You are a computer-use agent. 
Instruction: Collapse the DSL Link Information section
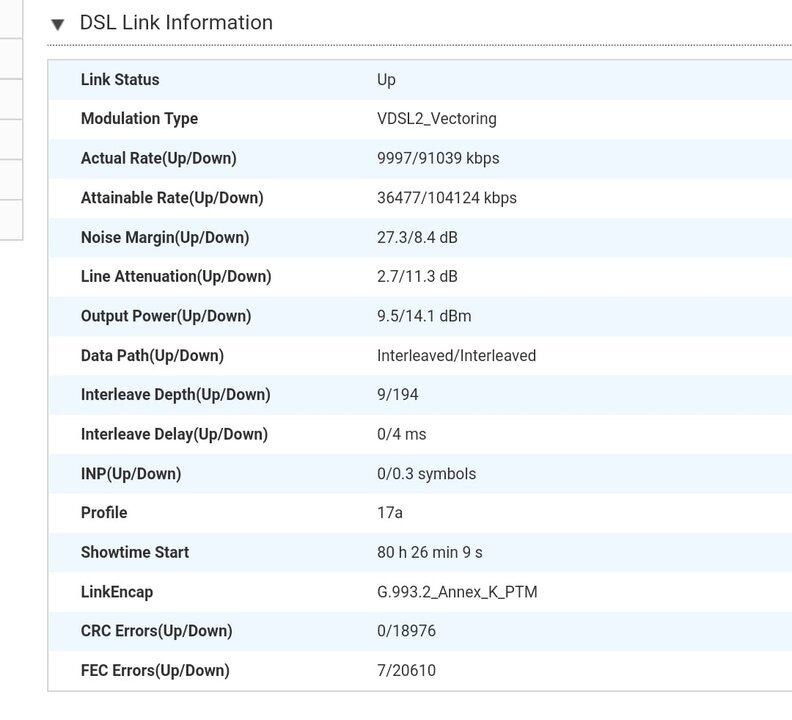tap(58, 24)
